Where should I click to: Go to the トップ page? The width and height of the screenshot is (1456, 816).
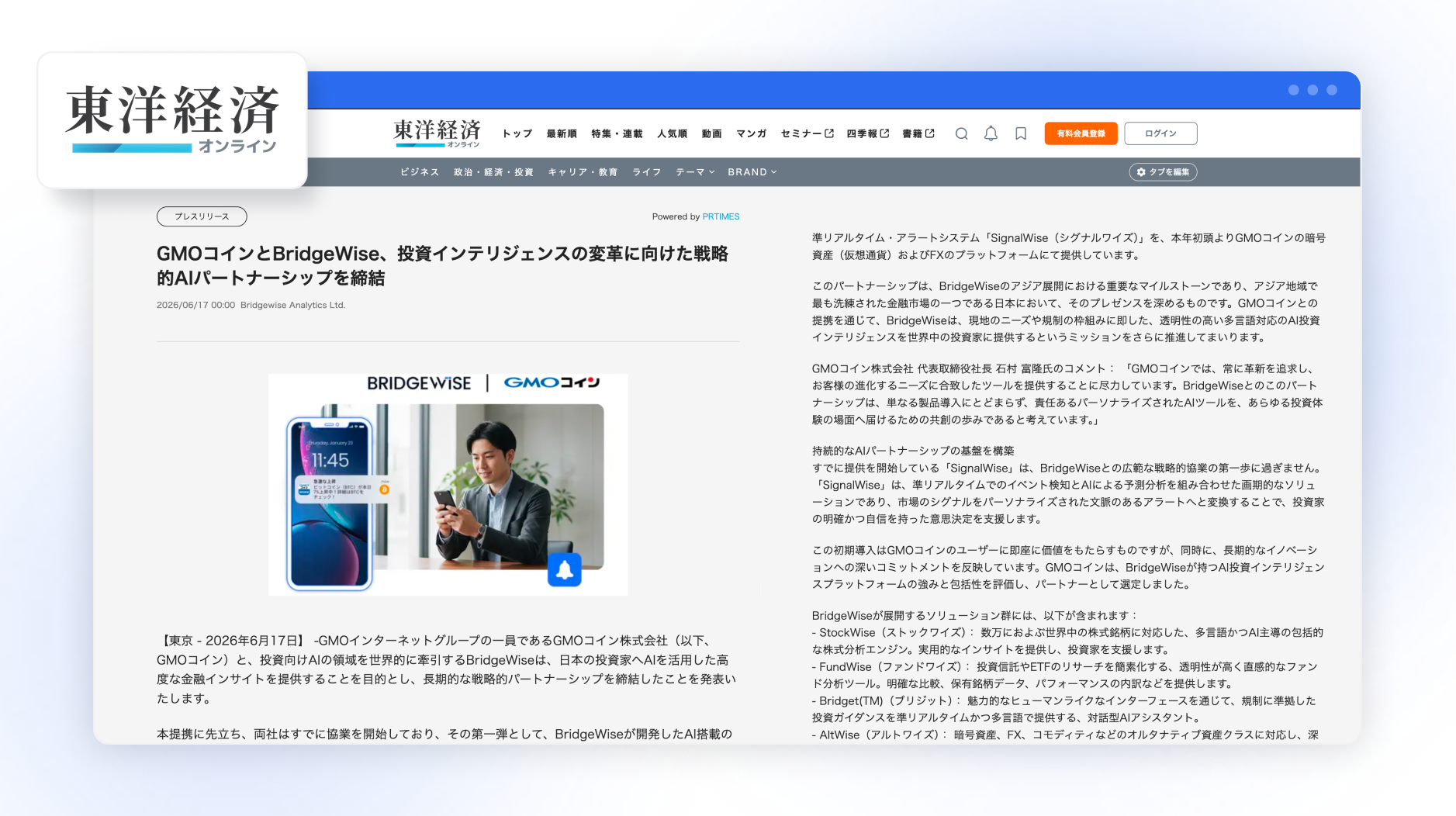point(517,133)
